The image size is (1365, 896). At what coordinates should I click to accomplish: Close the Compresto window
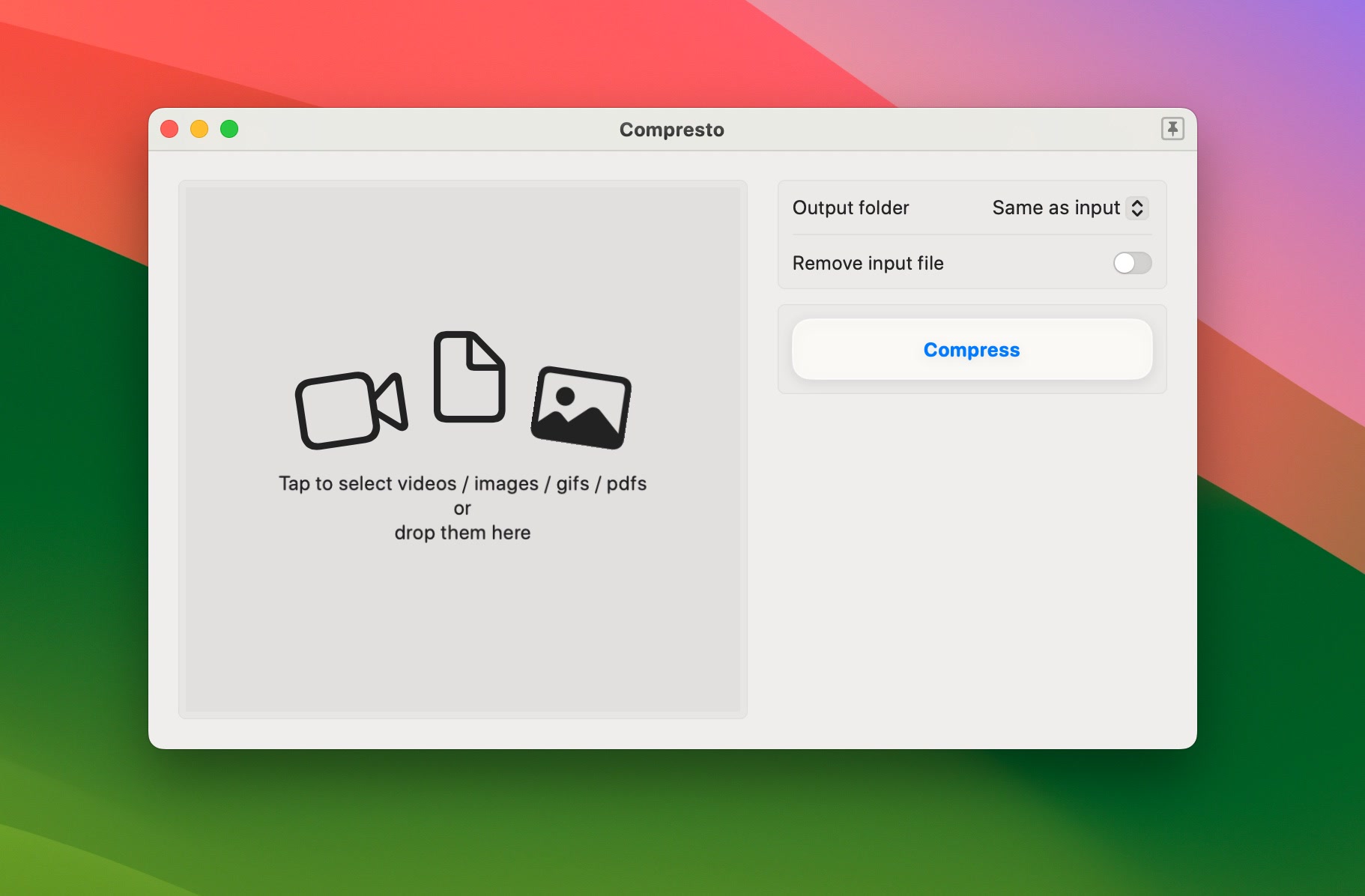tap(169, 130)
